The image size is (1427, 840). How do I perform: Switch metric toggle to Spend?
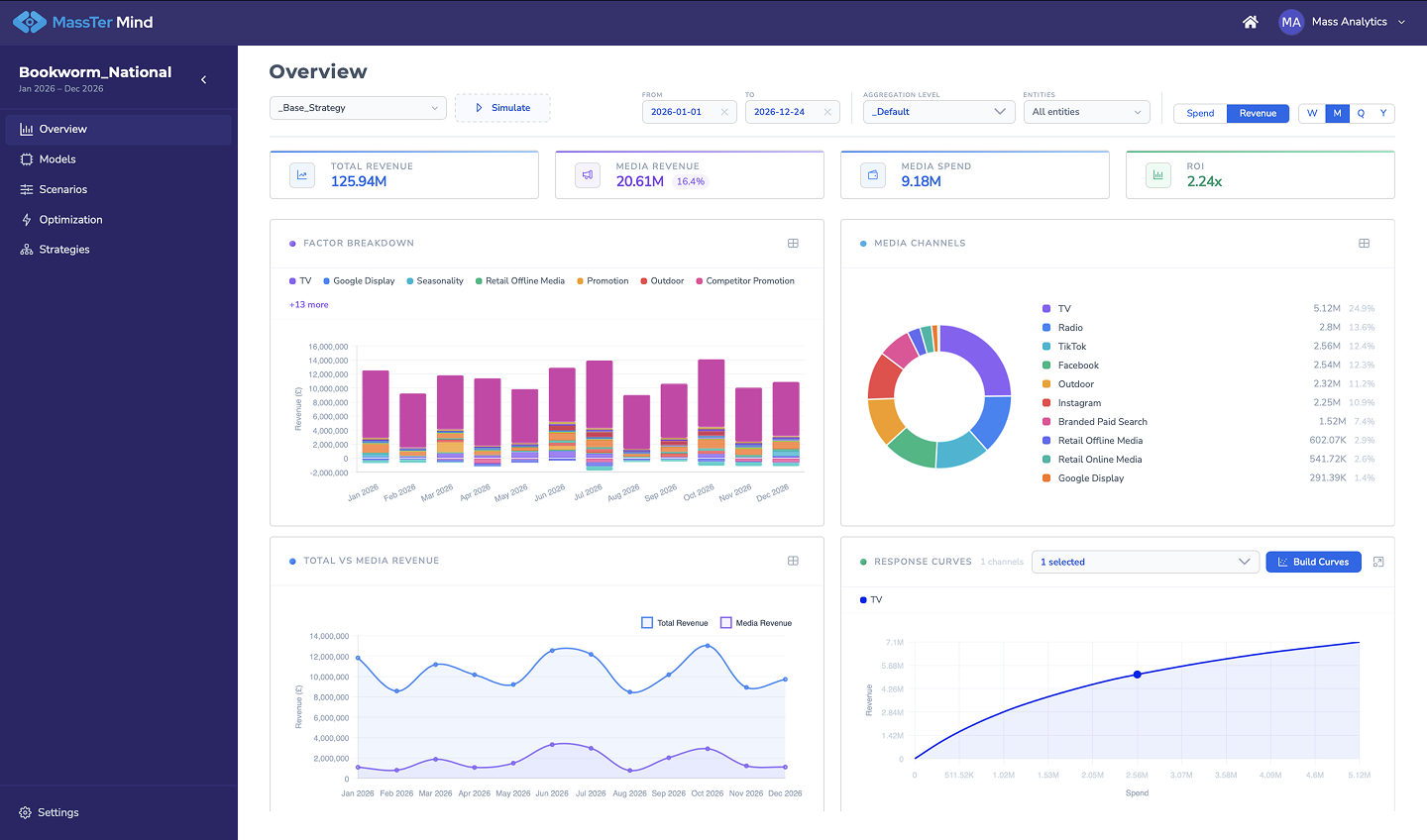point(1200,113)
